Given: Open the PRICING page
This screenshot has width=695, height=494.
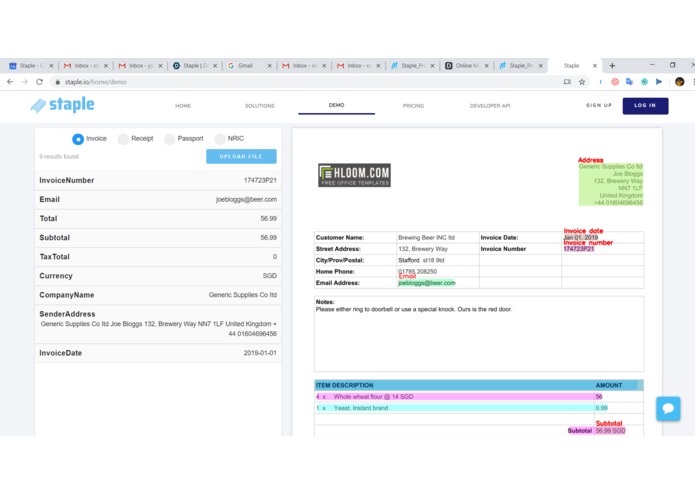Looking at the screenshot, I should tap(413, 106).
